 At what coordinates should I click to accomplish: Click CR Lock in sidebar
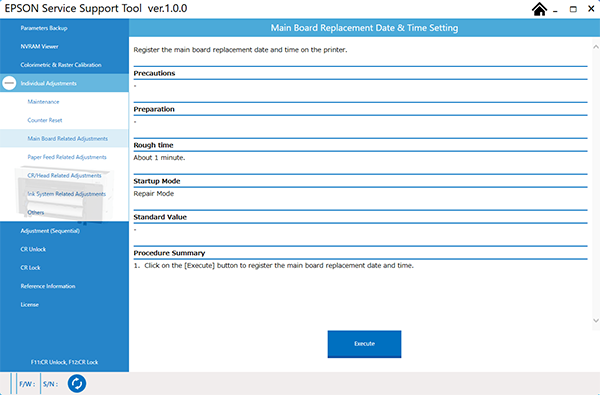point(64,268)
